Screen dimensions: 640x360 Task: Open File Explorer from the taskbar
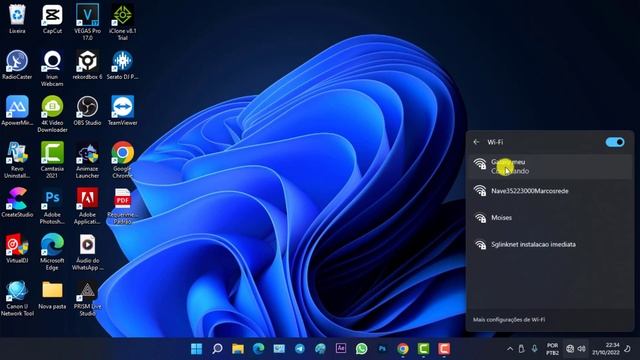point(238,349)
